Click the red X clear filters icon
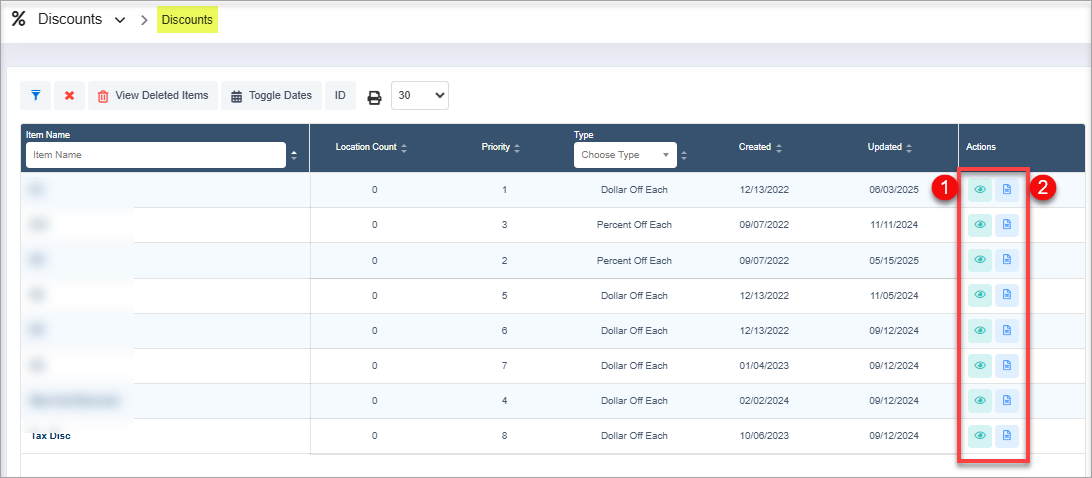Image resolution: width=1092 pixels, height=478 pixels. pos(69,96)
